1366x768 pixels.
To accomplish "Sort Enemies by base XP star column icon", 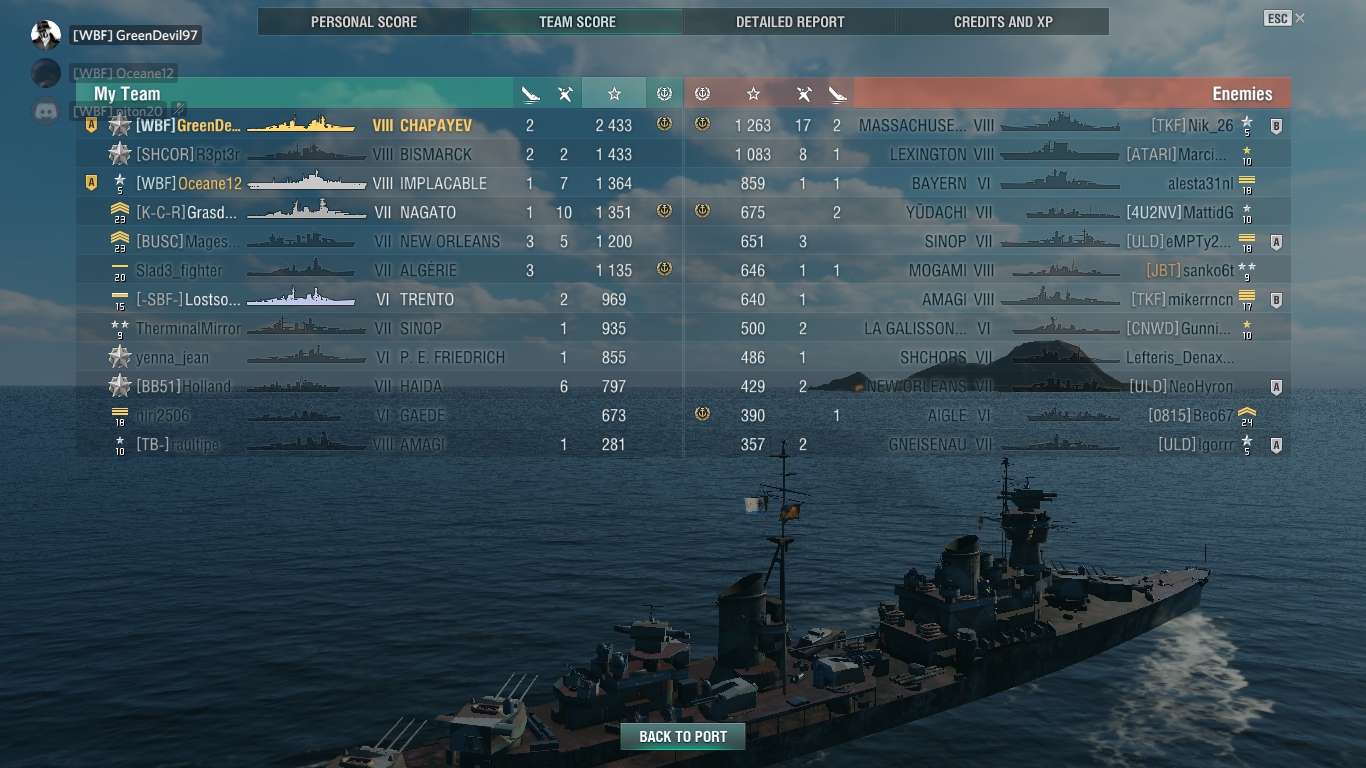I will [x=753, y=94].
